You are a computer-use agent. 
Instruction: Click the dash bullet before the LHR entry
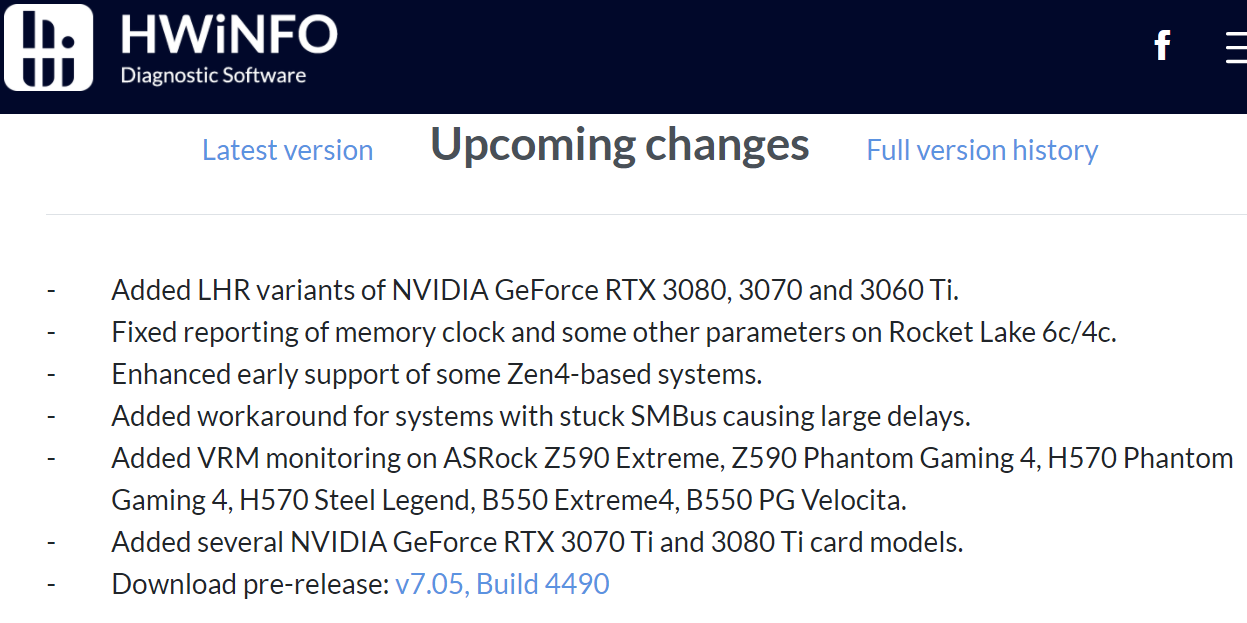pyautogui.click(x=51, y=290)
